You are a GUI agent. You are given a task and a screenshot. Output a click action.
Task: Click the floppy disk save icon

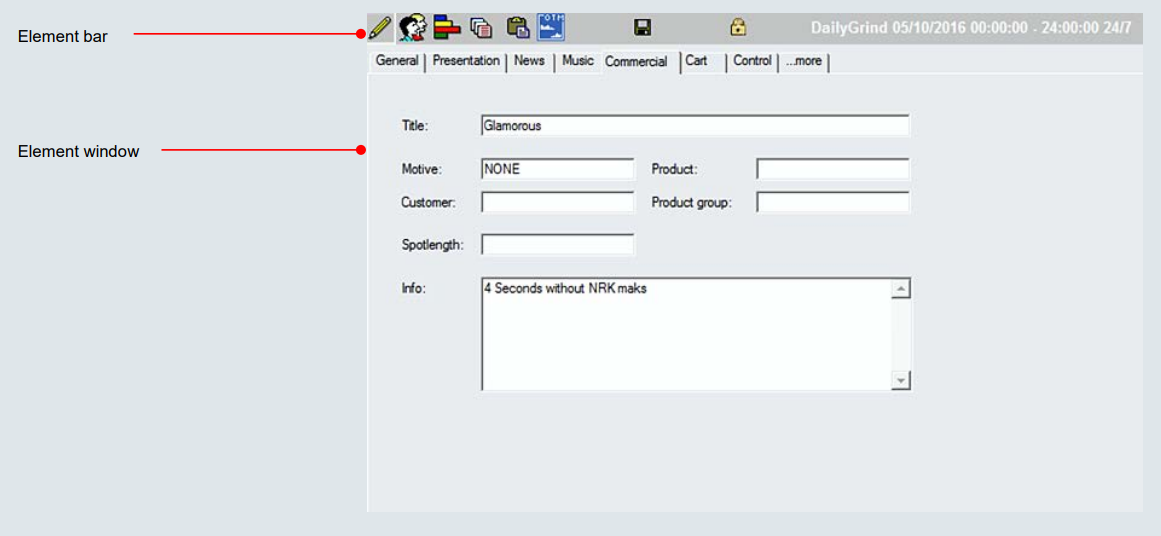[x=643, y=28]
